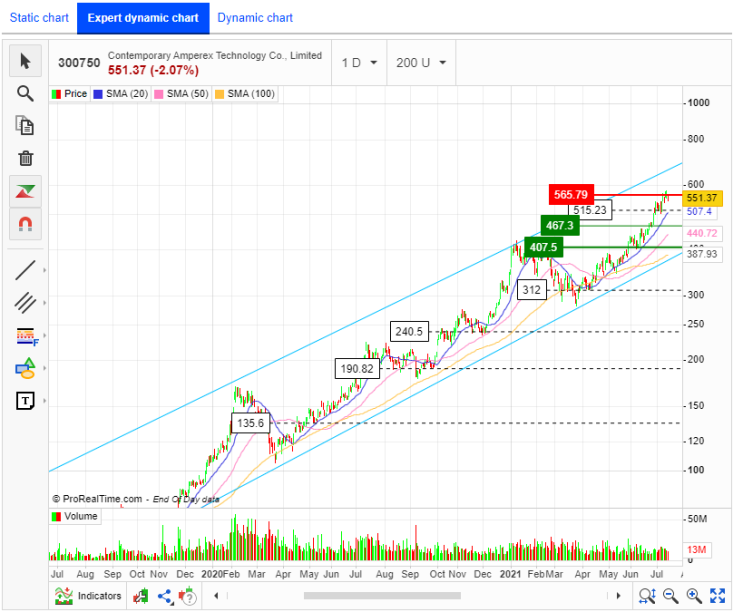Expand the Fibonacci tool options arrow
The height and width of the screenshot is (612, 743).
45,335
